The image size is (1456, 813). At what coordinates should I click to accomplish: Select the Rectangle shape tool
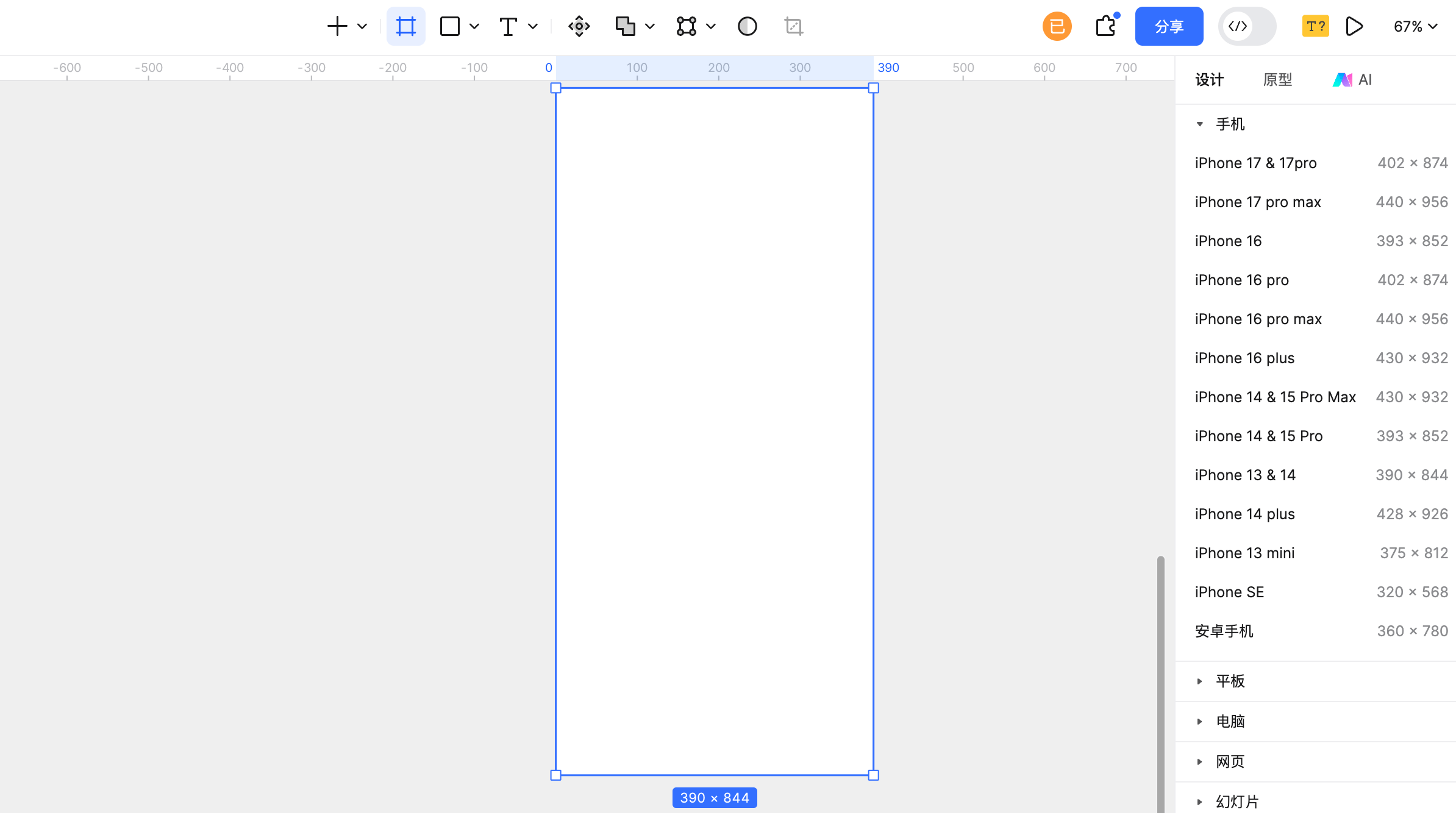click(450, 26)
